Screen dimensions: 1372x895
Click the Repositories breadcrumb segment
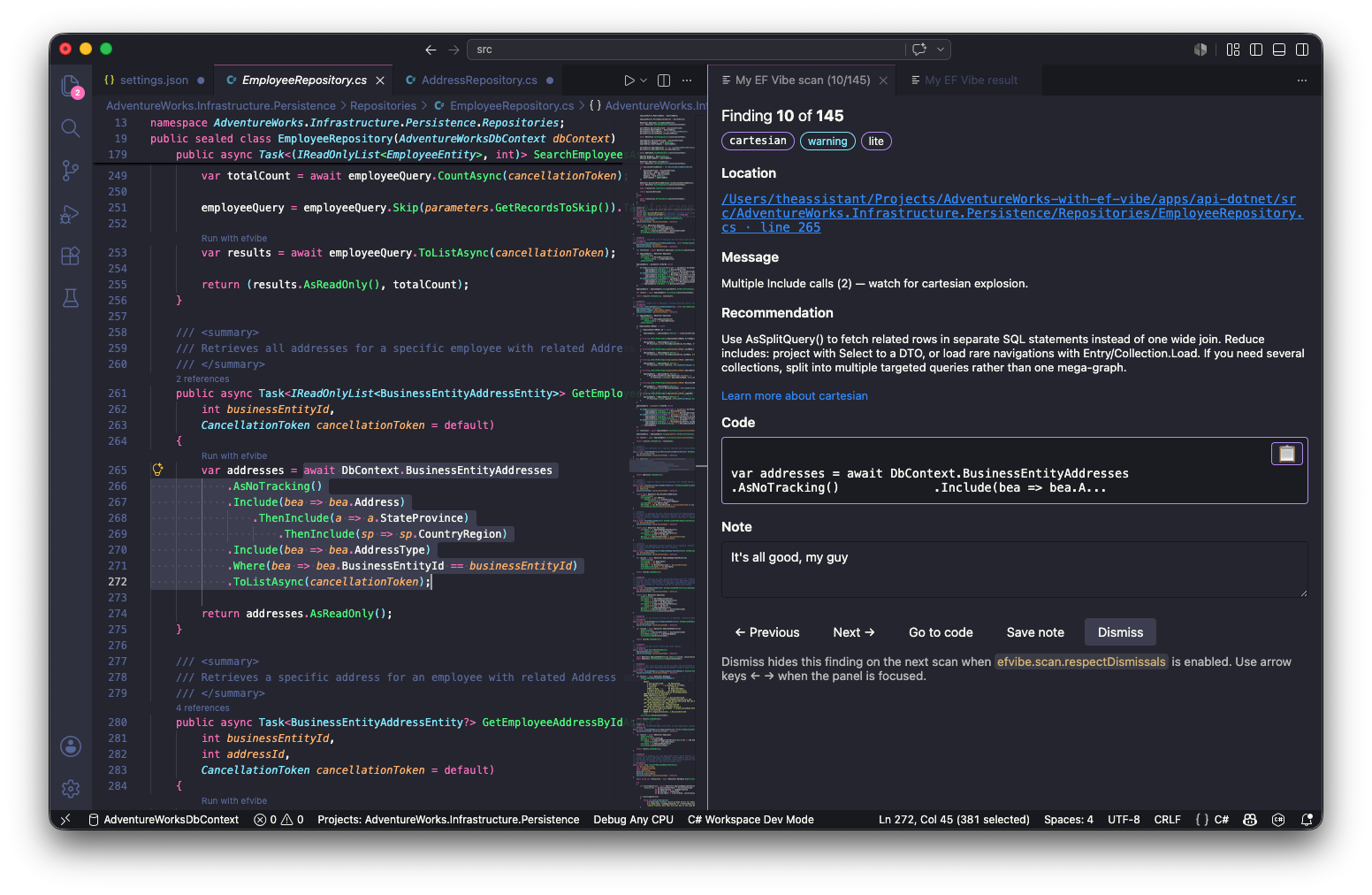pos(383,105)
